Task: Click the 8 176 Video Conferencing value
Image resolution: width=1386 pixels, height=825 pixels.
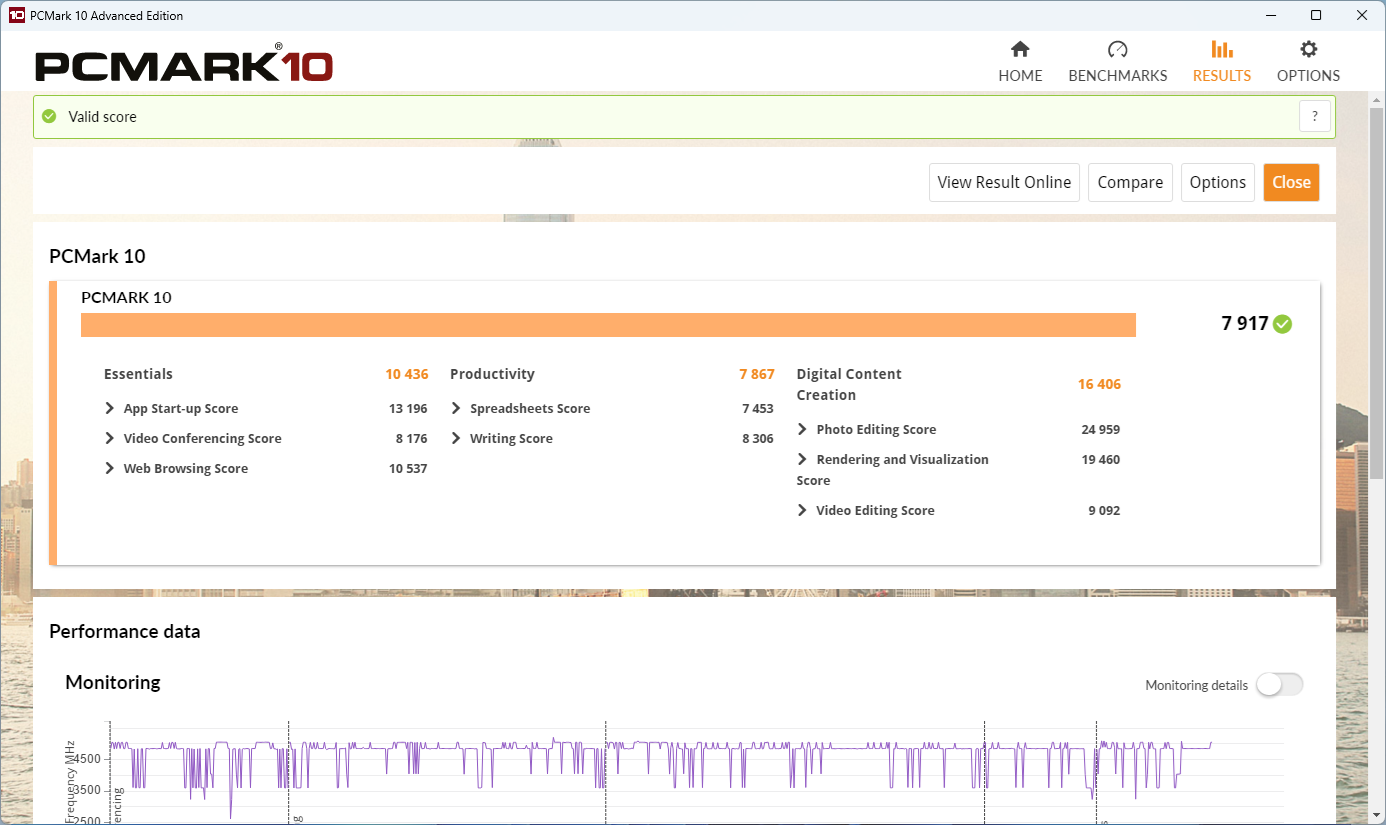Action: (411, 438)
